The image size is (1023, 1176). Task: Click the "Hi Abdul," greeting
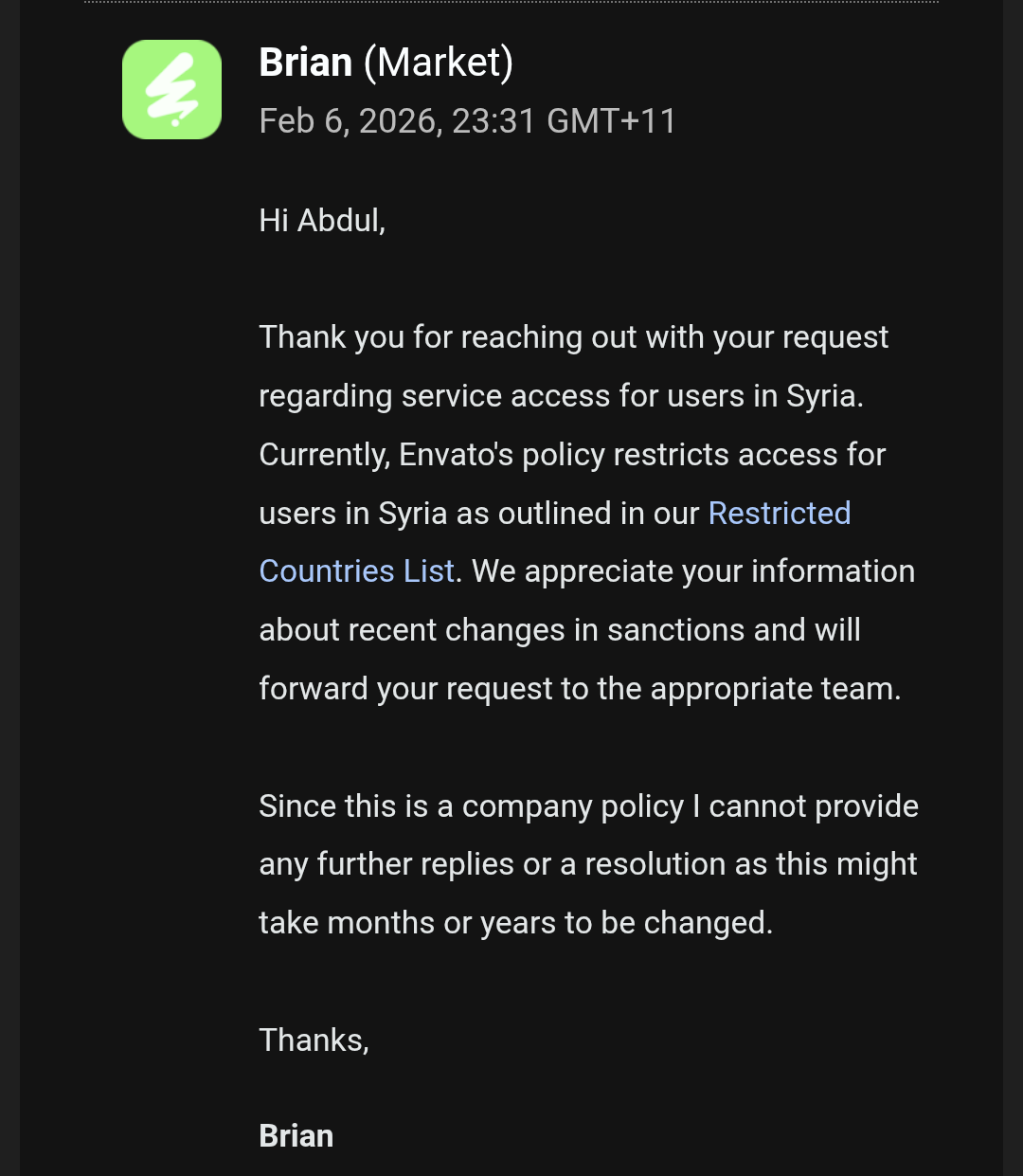coord(322,221)
